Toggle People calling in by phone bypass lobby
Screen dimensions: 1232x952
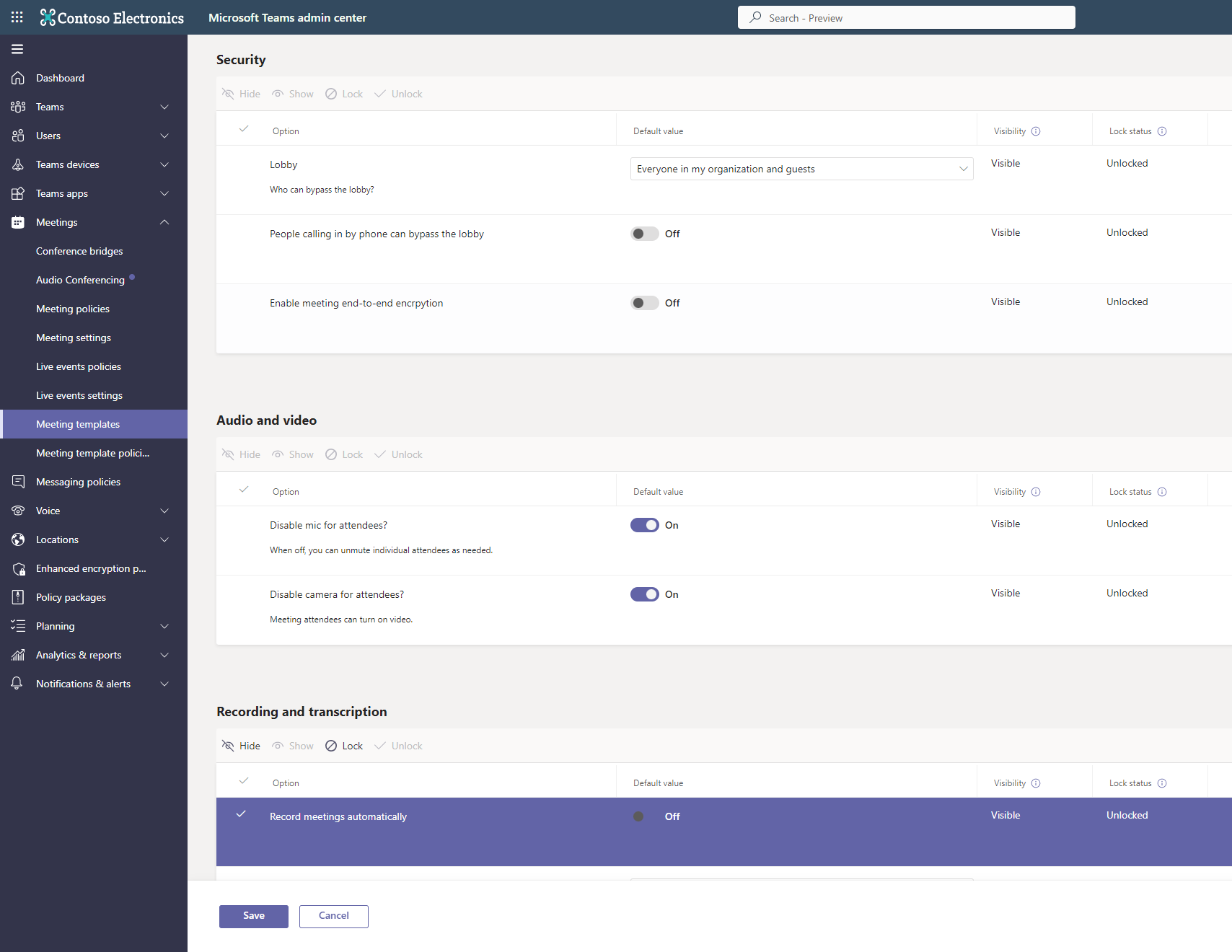point(645,234)
